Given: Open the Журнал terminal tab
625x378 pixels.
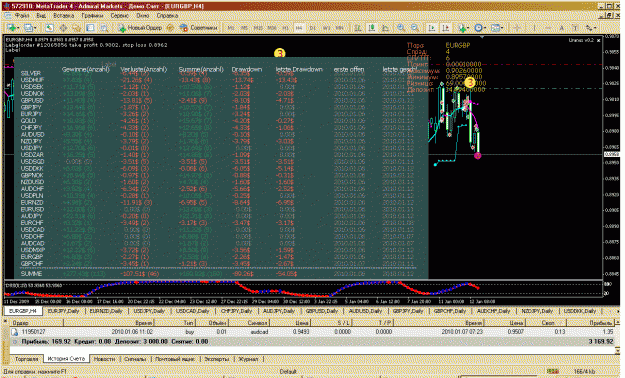Looking at the screenshot, I should click(248, 359).
